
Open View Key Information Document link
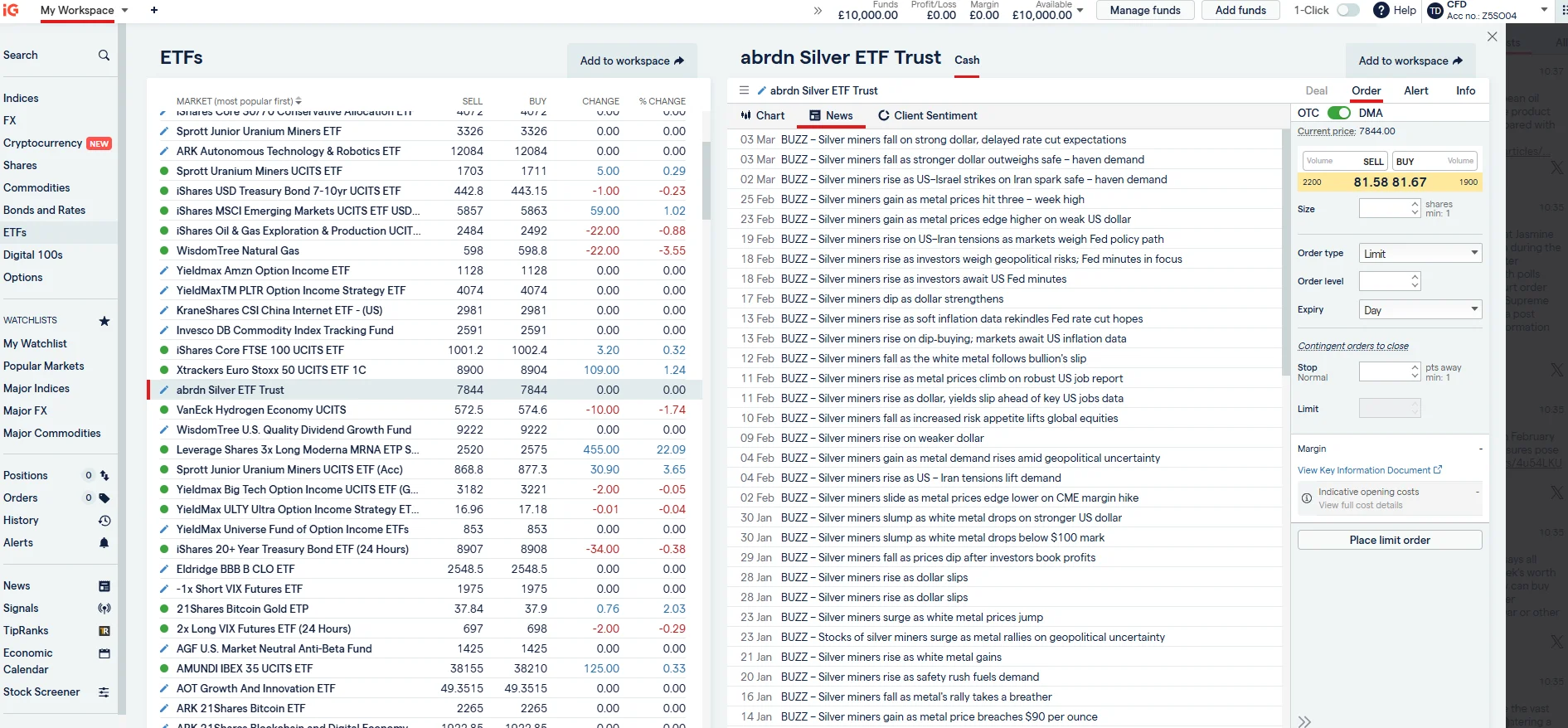(x=1370, y=470)
